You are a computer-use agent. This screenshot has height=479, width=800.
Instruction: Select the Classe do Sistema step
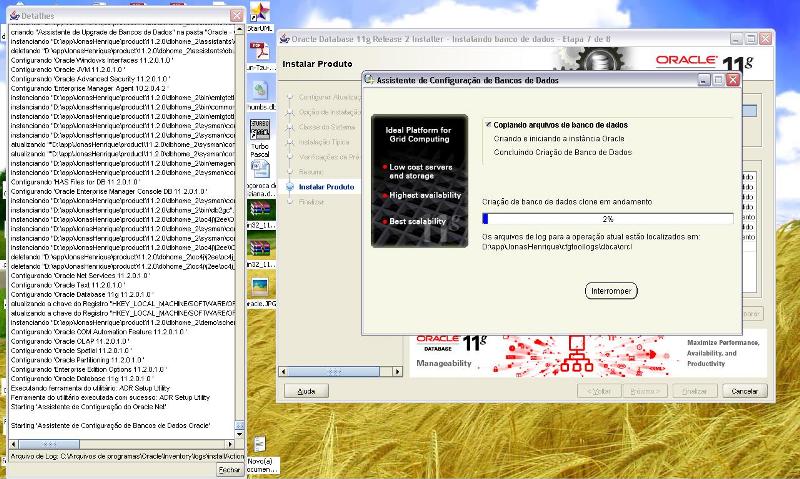pos(327,127)
